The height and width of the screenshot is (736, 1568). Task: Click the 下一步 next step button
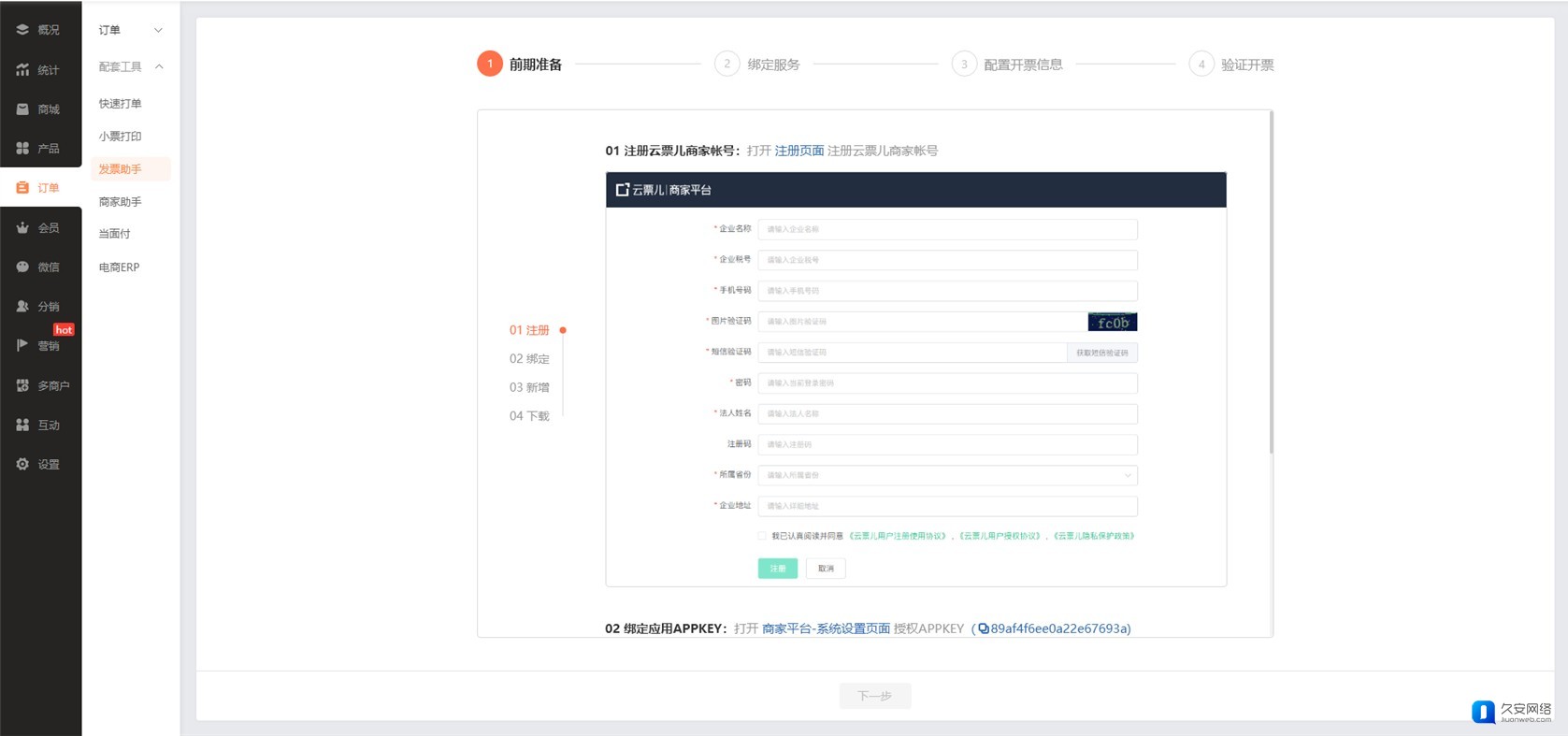[874, 696]
